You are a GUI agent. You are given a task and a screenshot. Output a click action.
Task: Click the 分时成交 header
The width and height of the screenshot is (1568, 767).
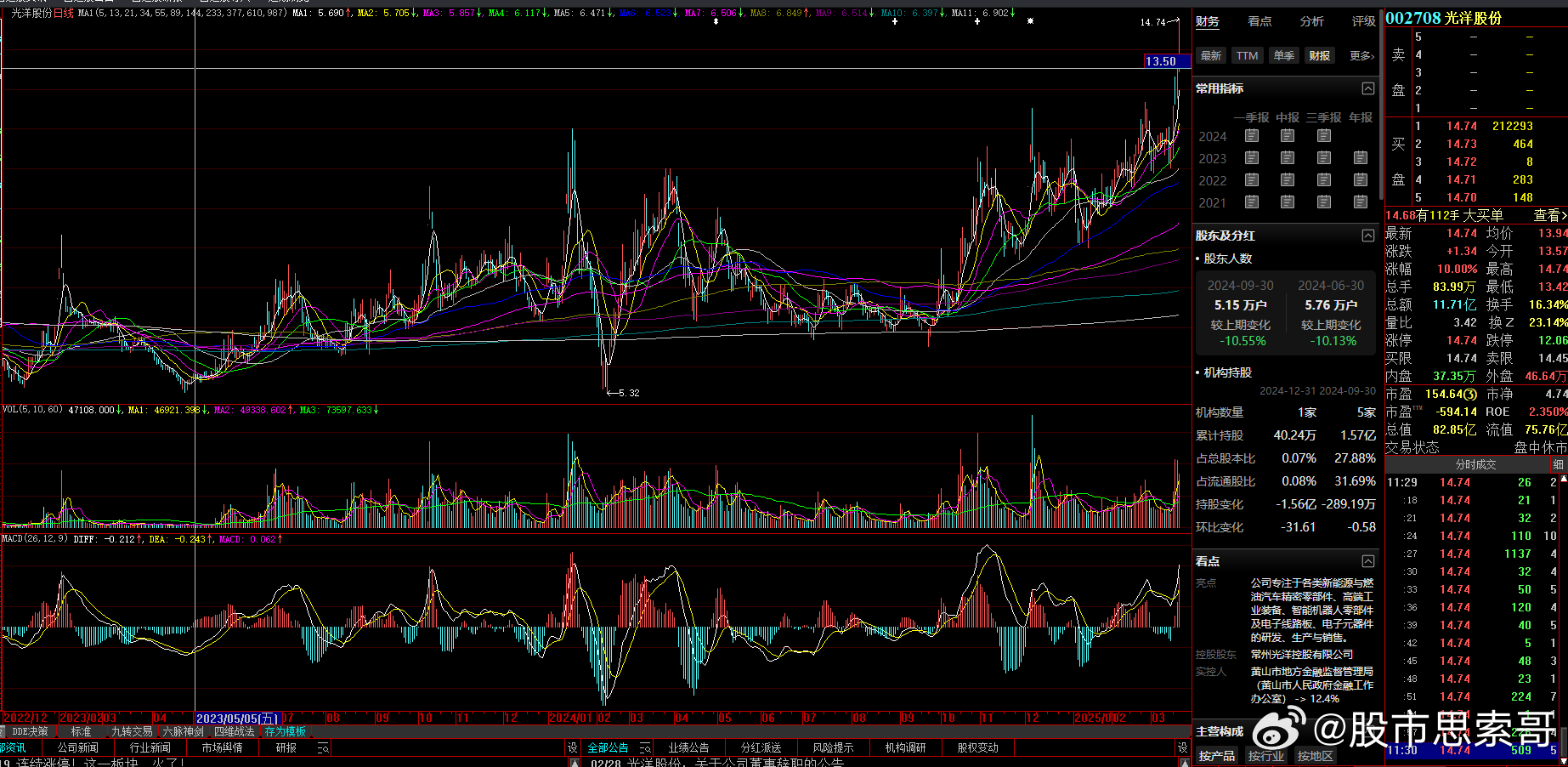click(x=1476, y=464)
